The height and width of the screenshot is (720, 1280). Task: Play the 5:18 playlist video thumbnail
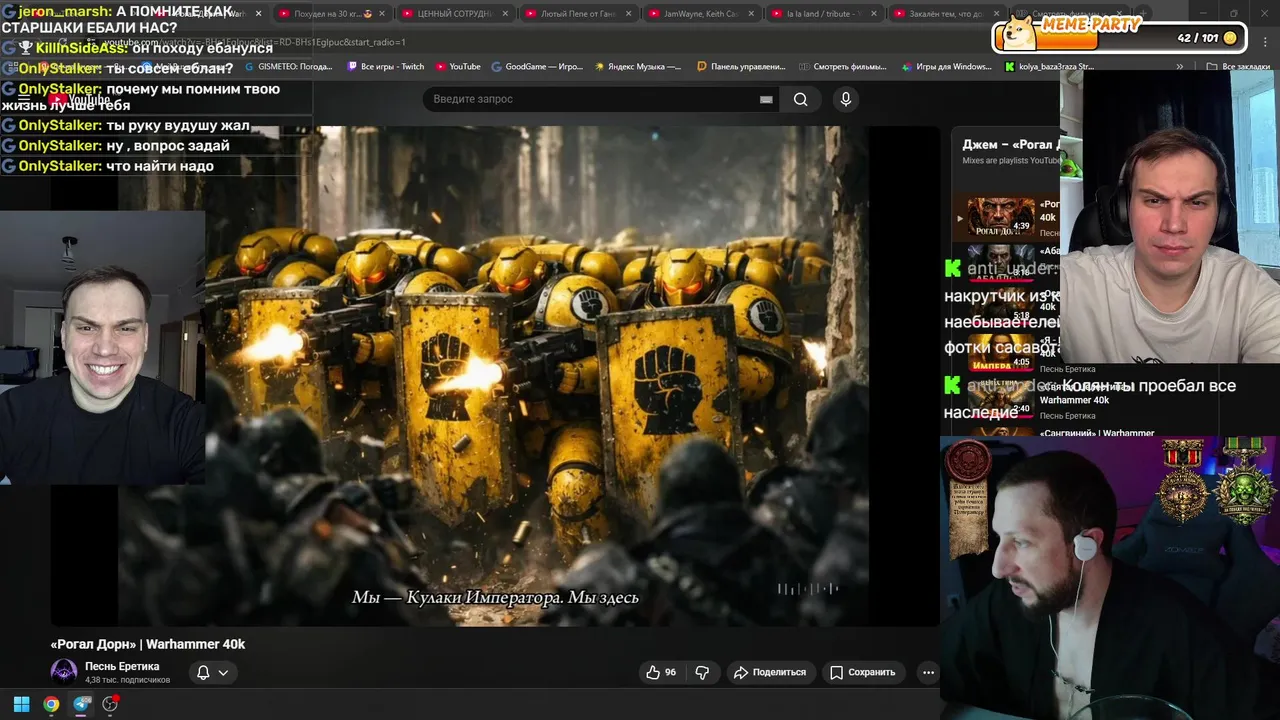point(1000,308)
